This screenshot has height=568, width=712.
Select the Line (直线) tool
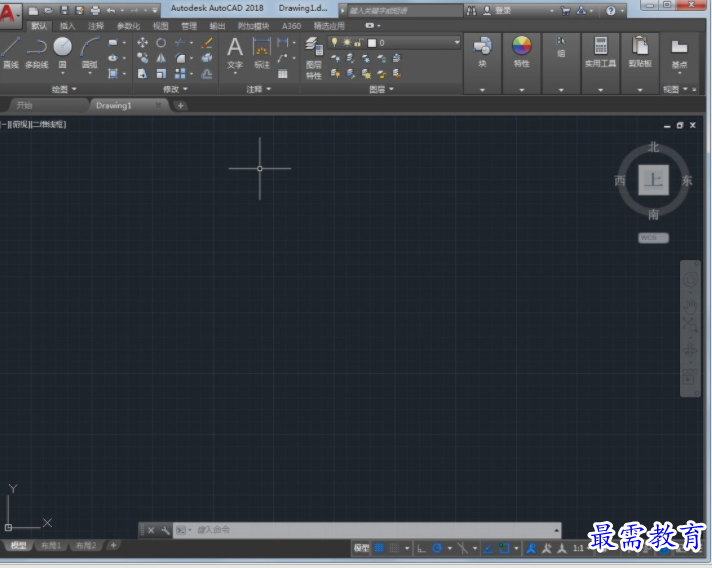pos(10,53)
